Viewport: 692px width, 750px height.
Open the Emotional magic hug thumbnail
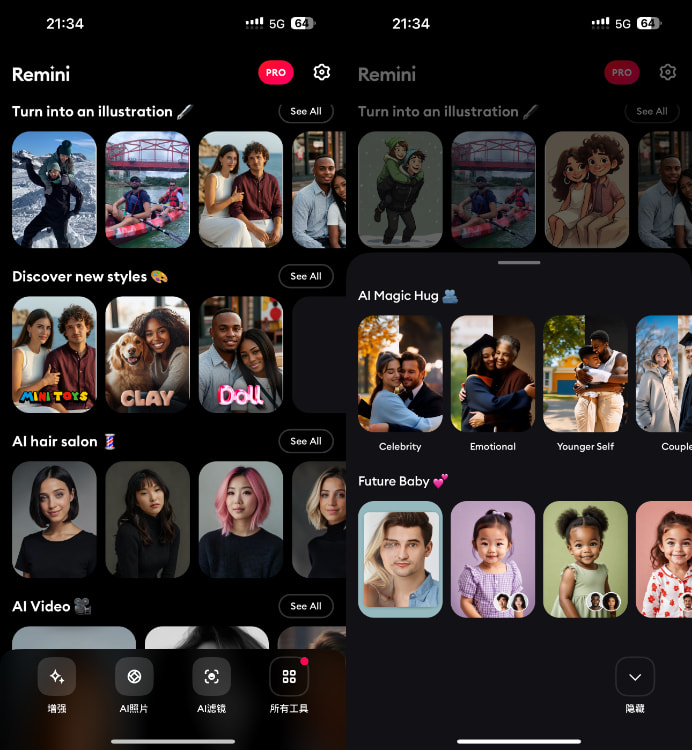[493, 374]
